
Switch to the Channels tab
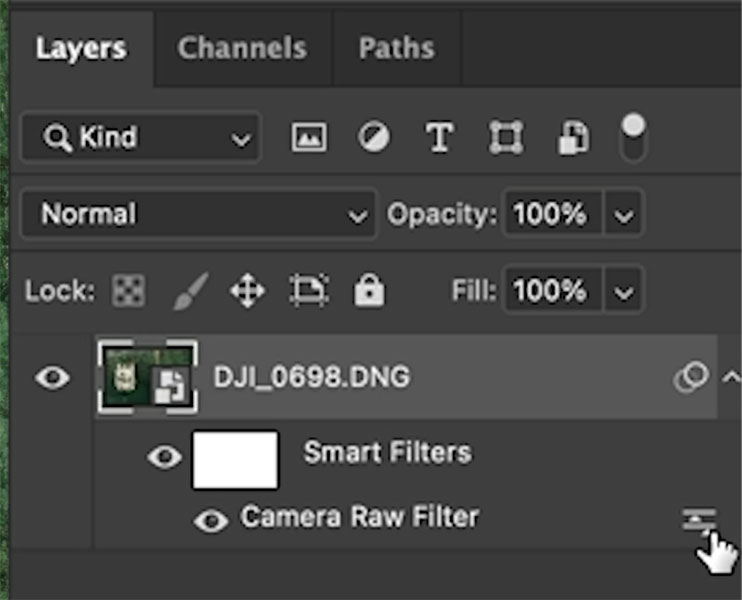tap(242, 48)
